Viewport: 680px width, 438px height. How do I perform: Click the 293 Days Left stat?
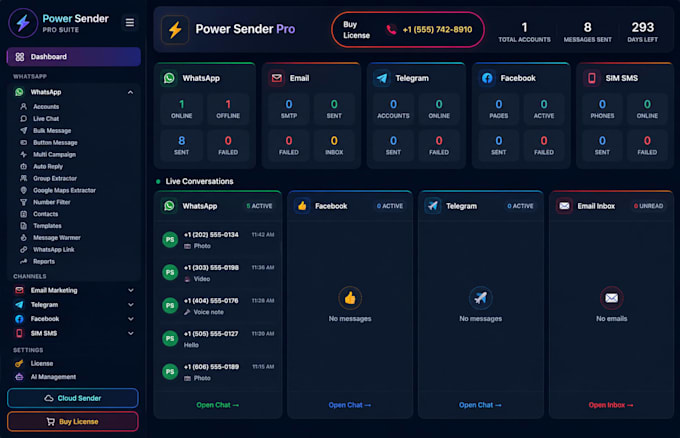click(x=642, y=32)
